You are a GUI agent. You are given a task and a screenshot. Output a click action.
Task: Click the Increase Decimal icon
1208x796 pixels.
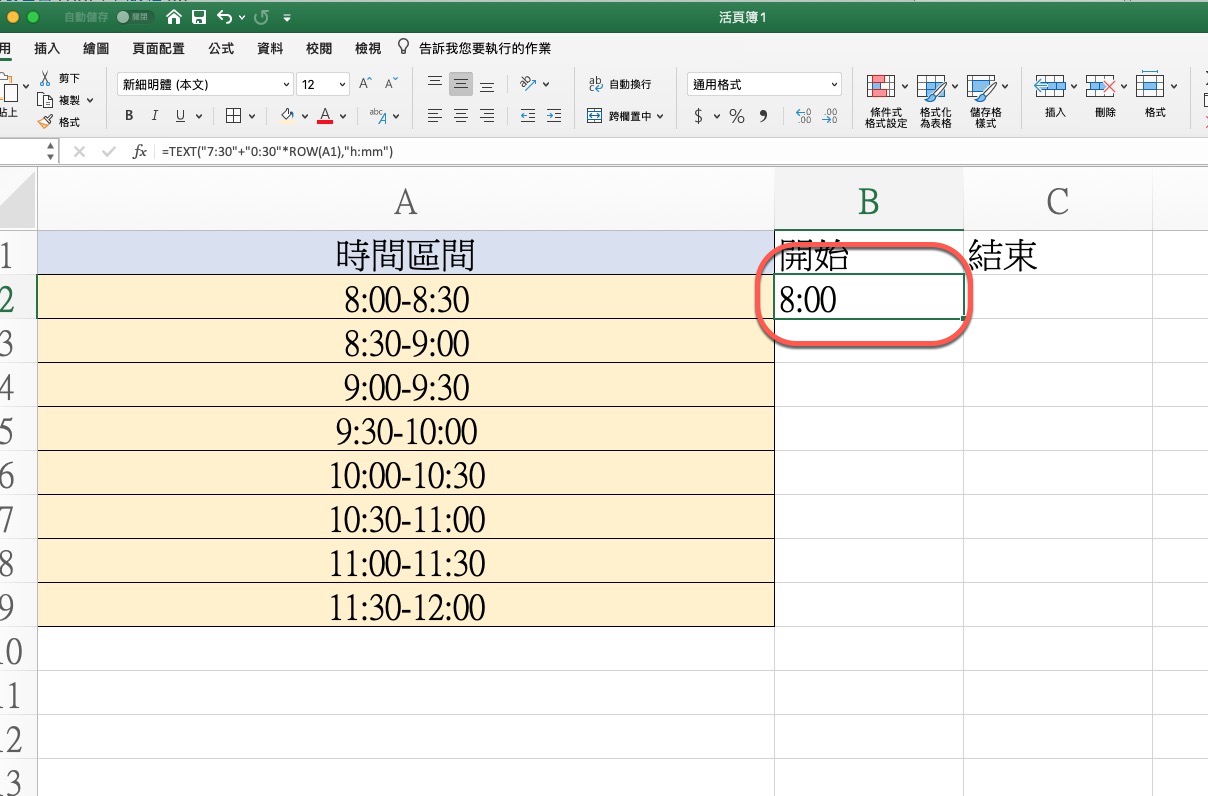803,117
